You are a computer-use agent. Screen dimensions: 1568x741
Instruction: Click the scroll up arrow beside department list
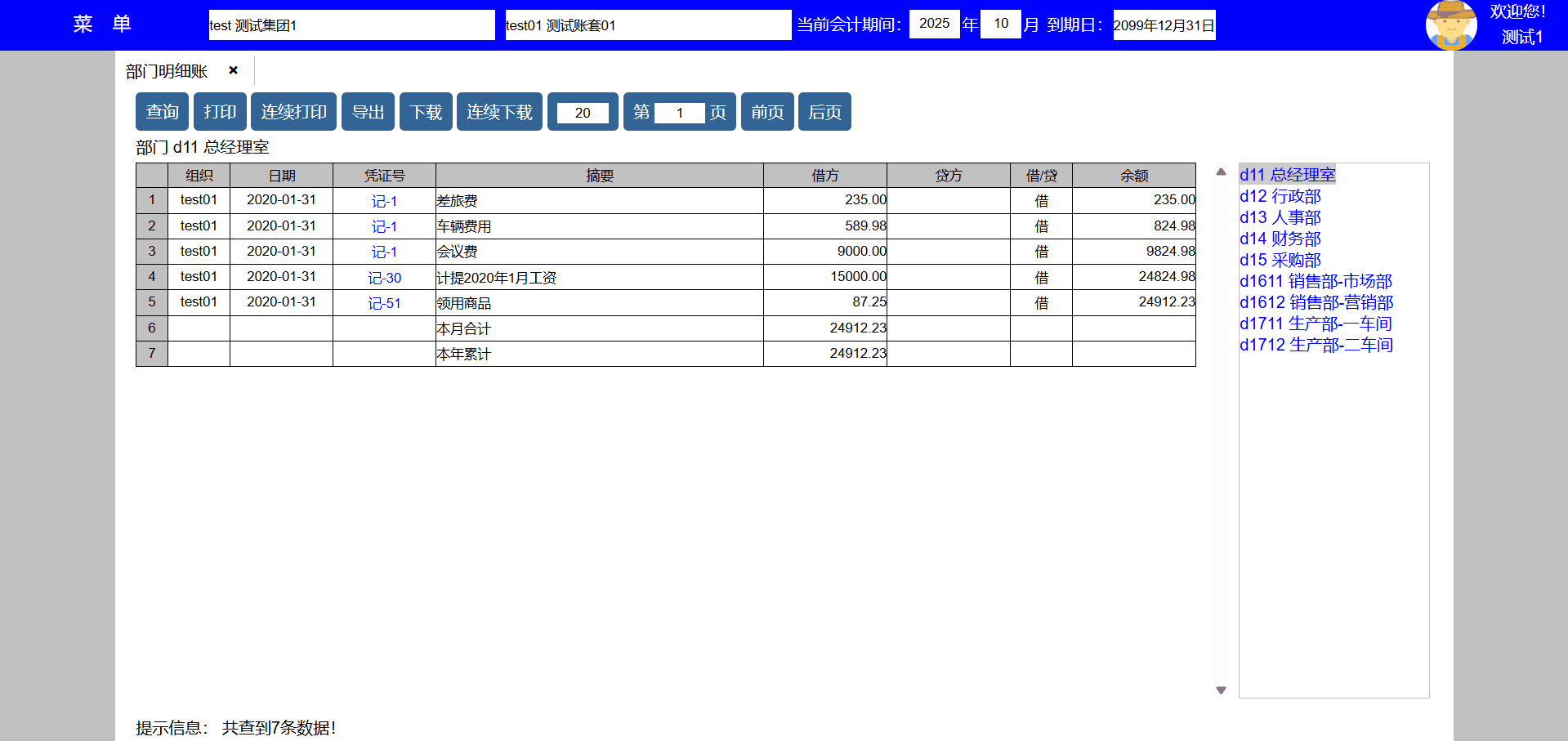pos(1221,172)
